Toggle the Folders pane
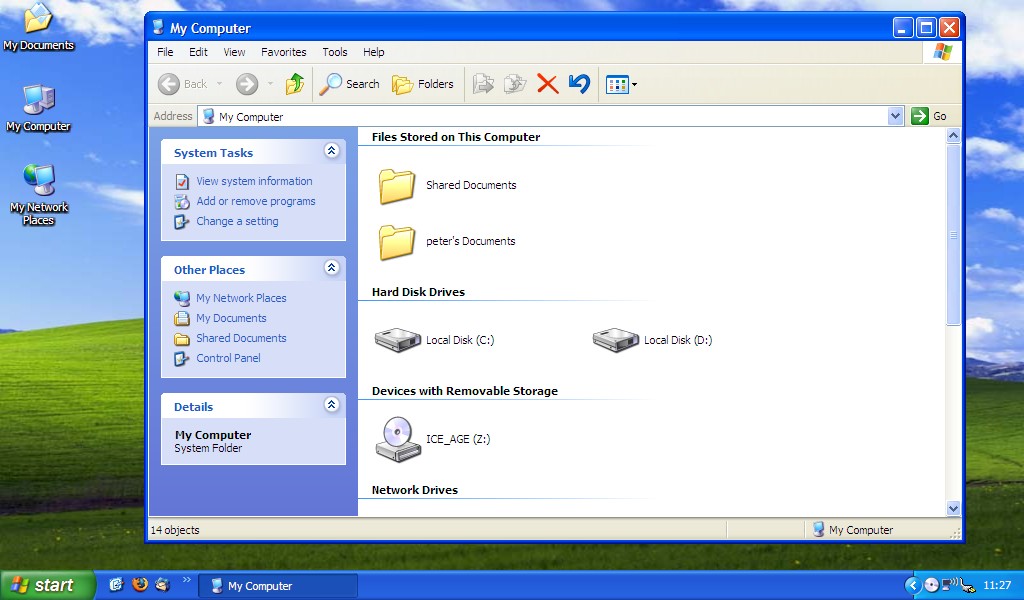Viewport: 1024px width, 600px height. [x=423, y=84]
